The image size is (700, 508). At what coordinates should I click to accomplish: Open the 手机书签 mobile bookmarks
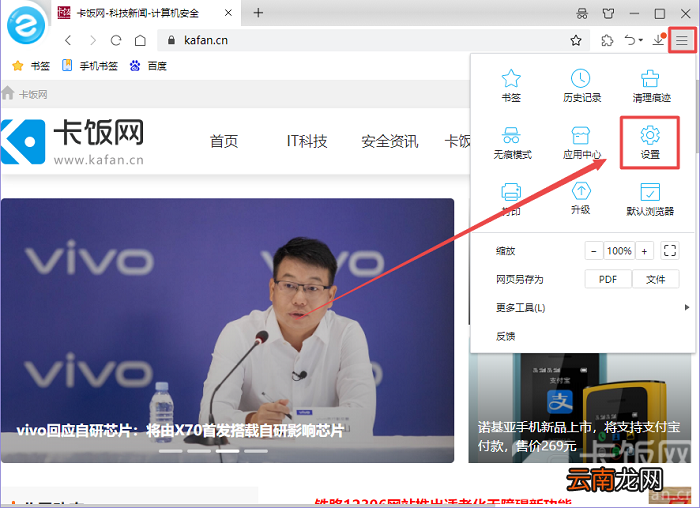pos(90,66)
